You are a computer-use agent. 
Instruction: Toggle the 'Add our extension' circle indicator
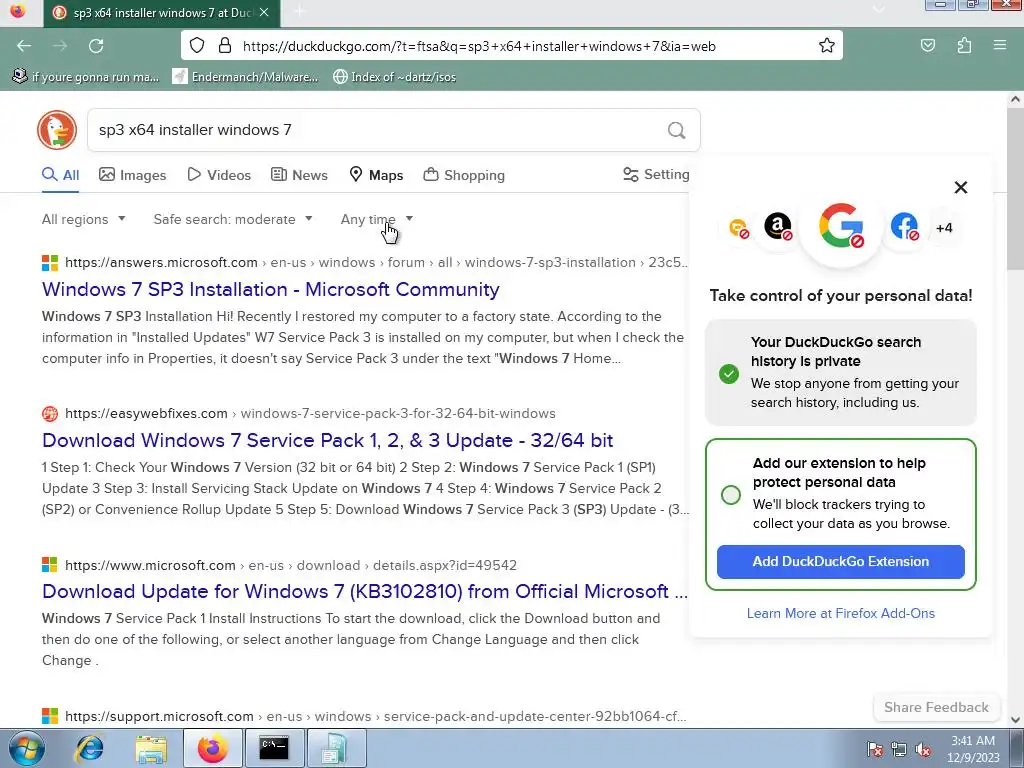[731, 494]
